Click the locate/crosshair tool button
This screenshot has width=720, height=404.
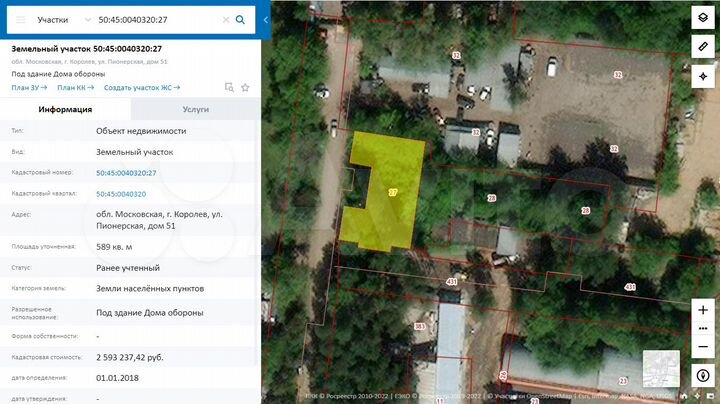tap(703, 76)
